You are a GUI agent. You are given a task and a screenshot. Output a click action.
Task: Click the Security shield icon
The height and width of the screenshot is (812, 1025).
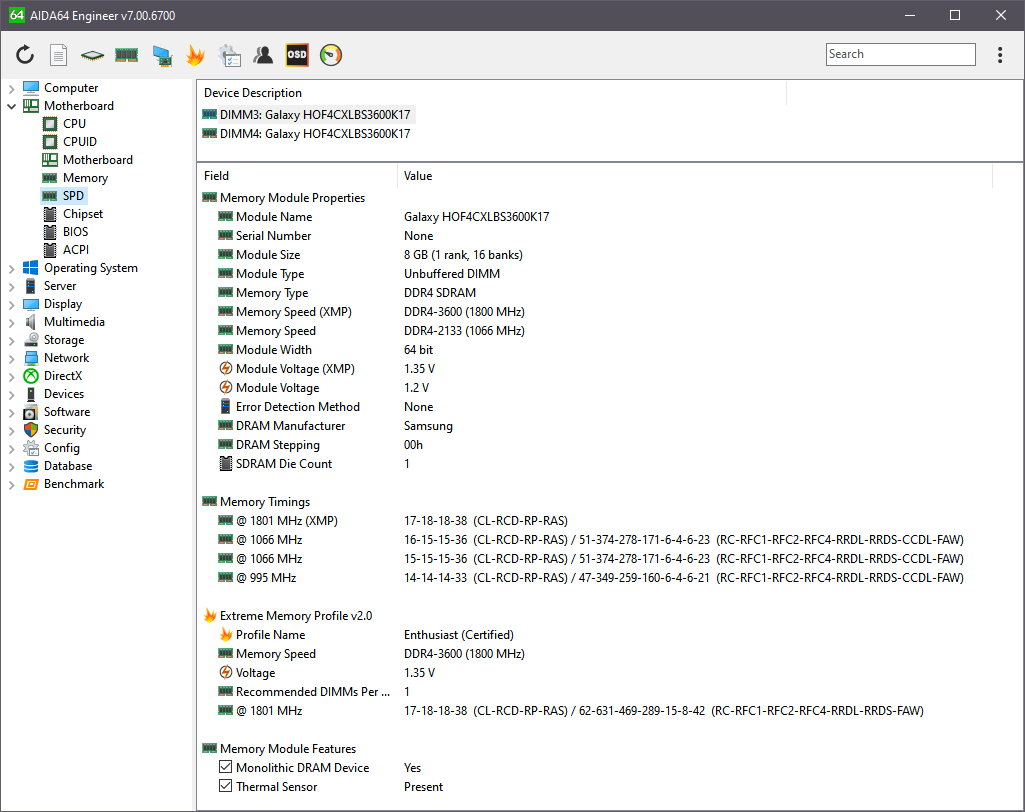31,430
